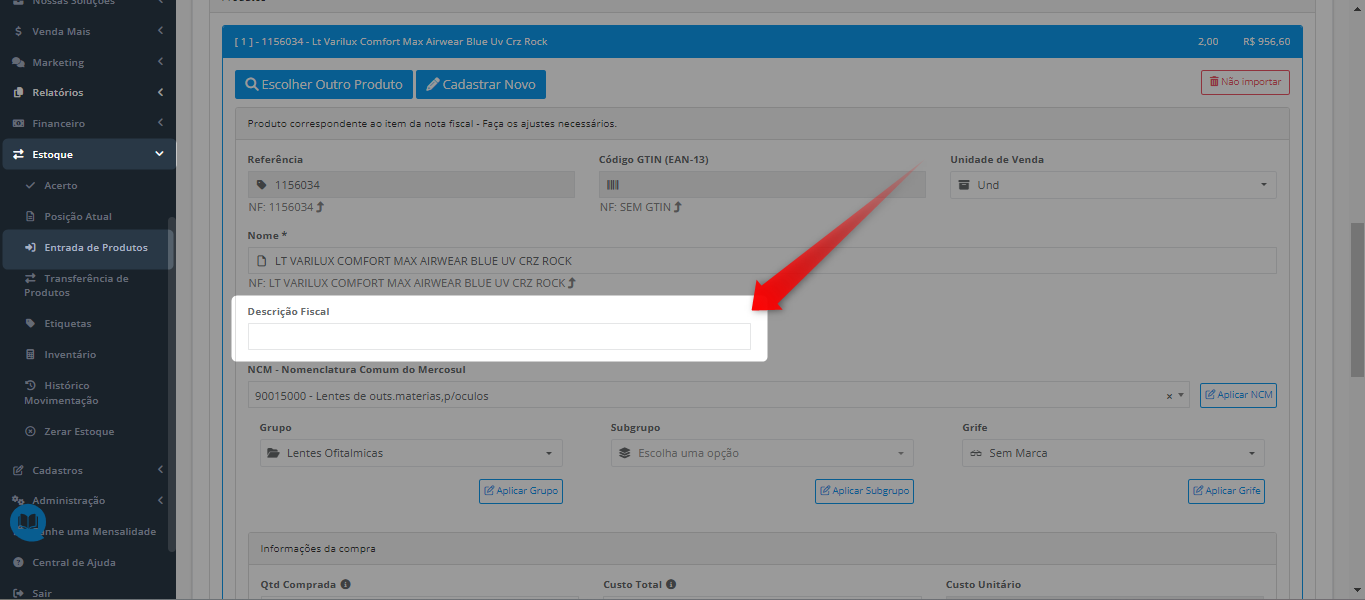The height and width of the screenshot is (600, 1365).
Task: Click the arrow beside NF: SEM GTIN
Action: (x=677, y=207)
